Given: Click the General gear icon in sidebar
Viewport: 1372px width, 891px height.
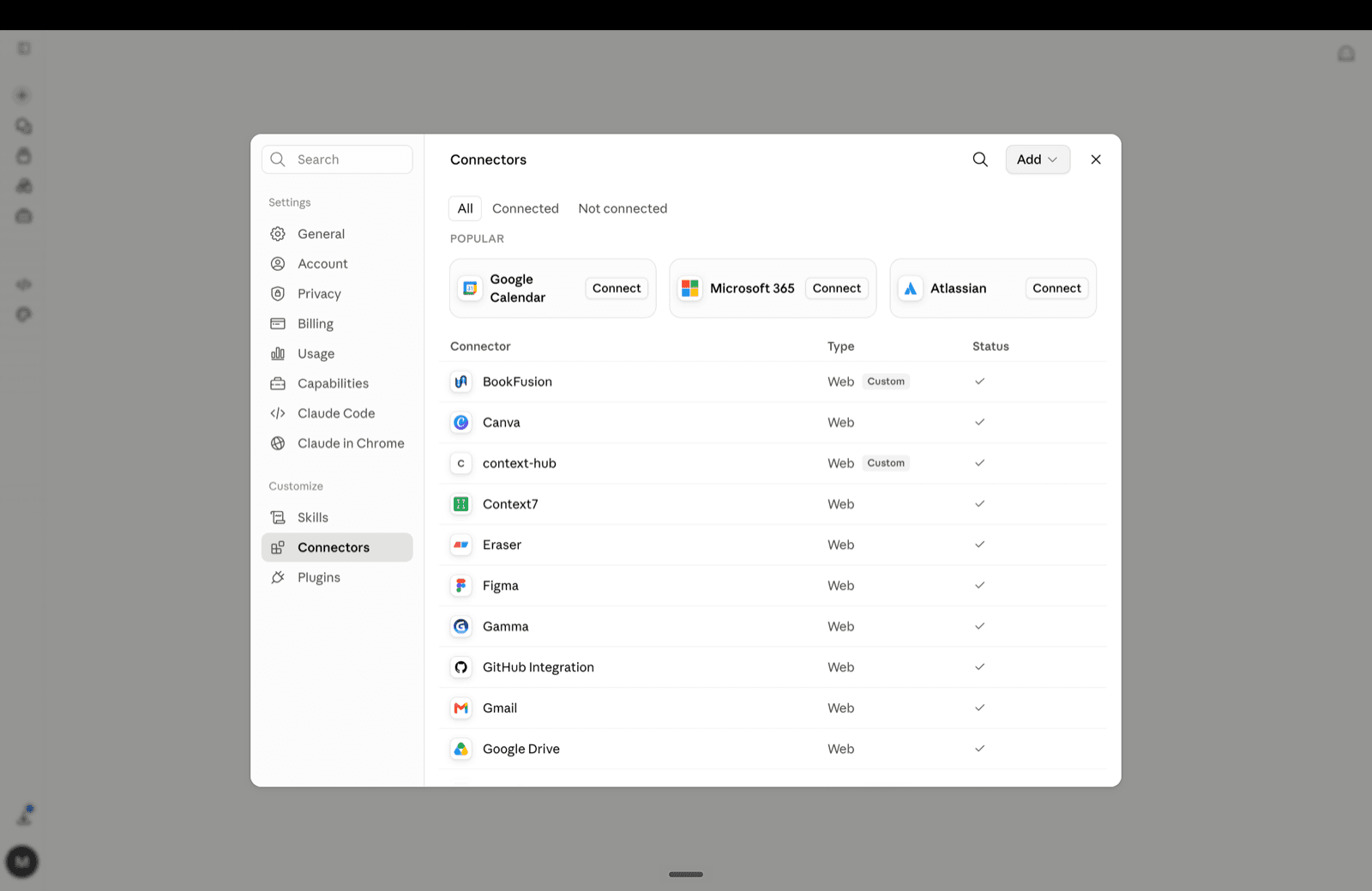Looking at the screenshot, I should (278, 234).
